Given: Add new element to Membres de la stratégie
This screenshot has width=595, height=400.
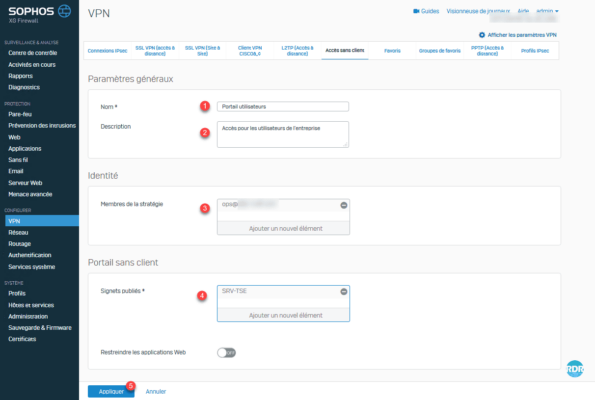Looking at the screenshot, I should click(283, 228).
